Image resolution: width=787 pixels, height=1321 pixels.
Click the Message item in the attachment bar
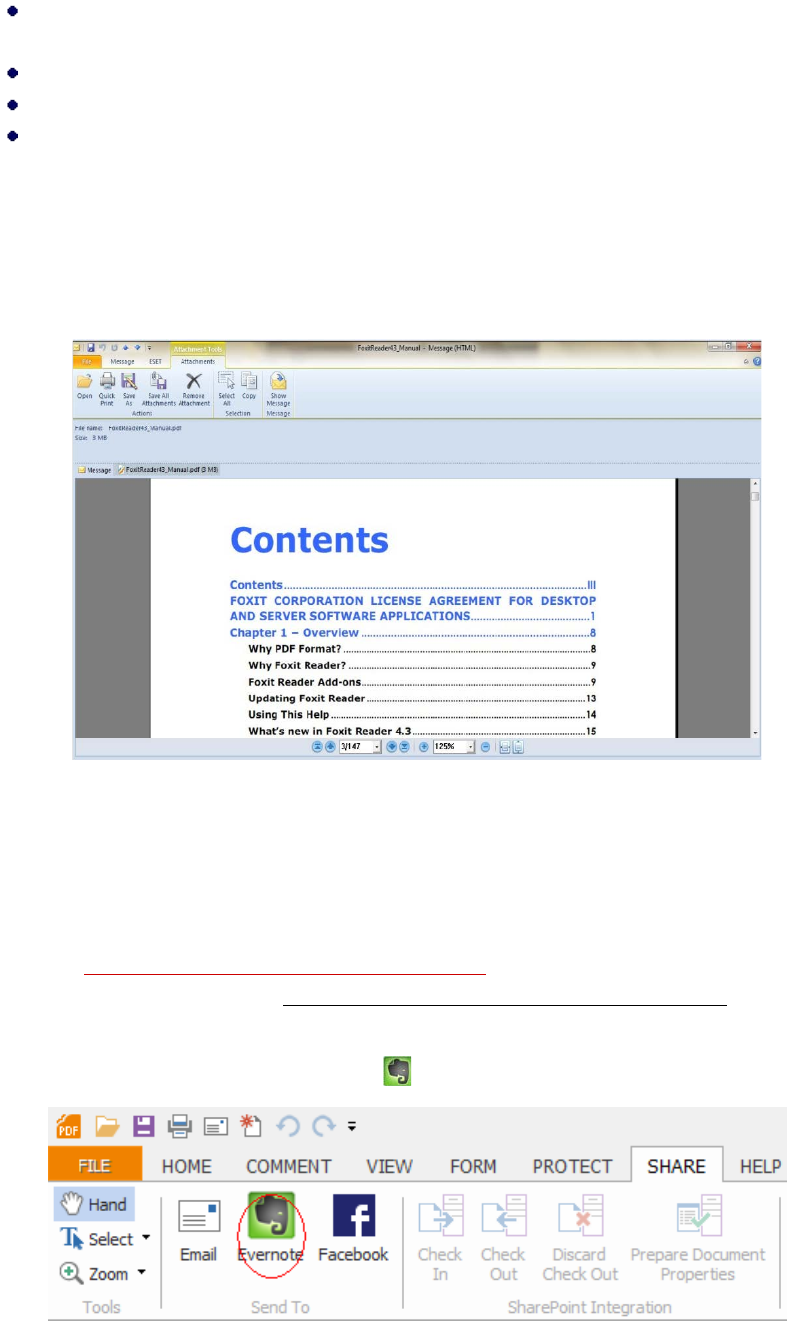pos(95,469)
